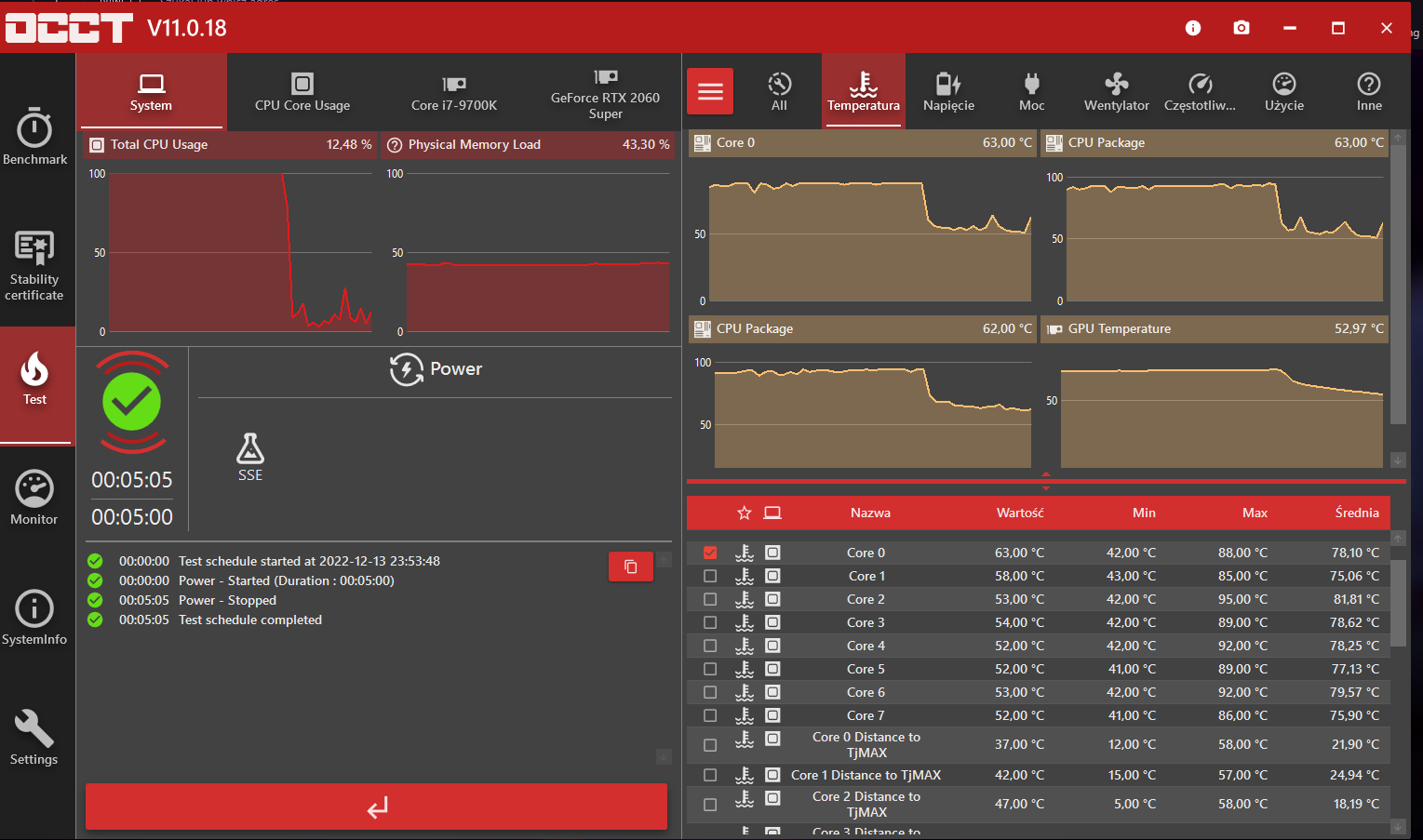
Task: Sort table by Max column
Action: pyautogui.click(x=1255, y=513)
